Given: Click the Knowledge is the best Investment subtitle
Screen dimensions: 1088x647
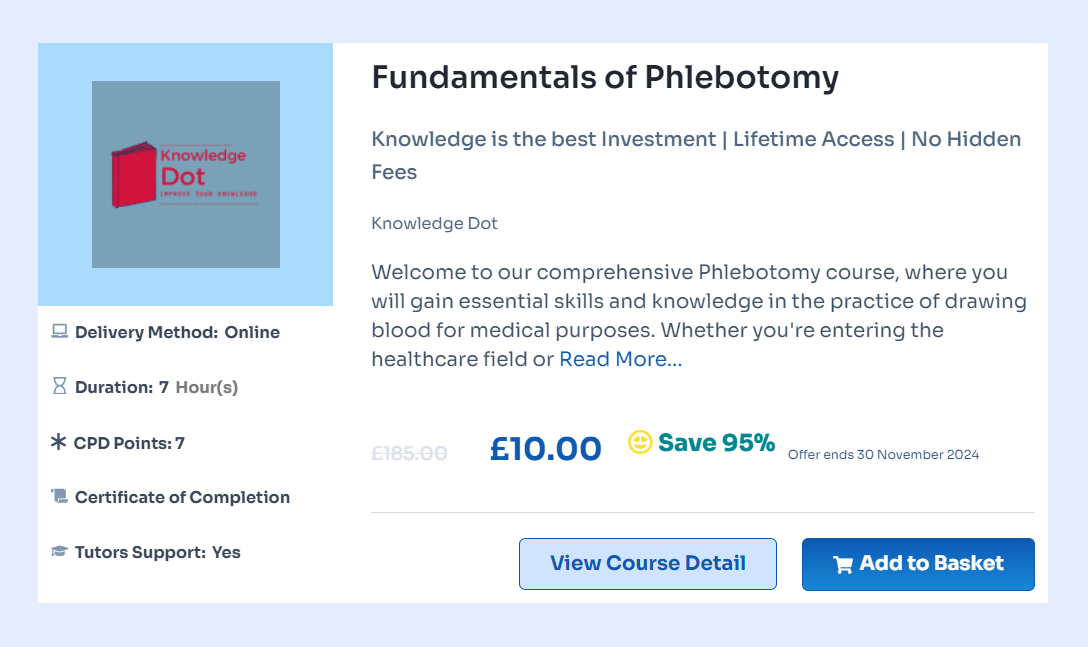Looking at the screenshot, I should [696, 139].
